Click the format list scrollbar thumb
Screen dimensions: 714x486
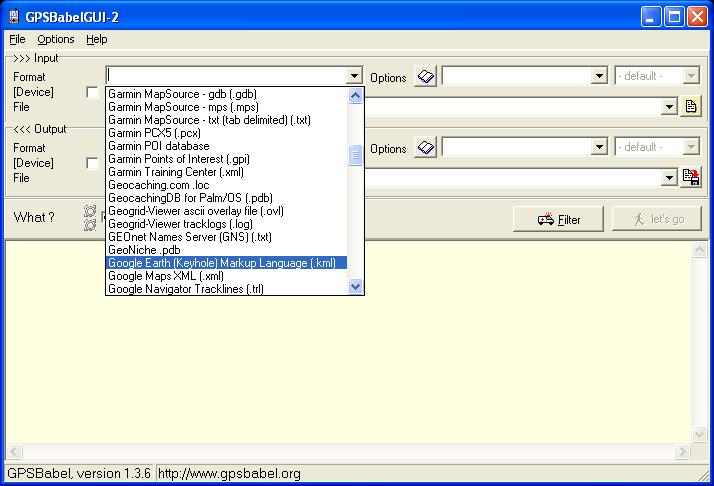pyautogui.click(x=355, y=155)
